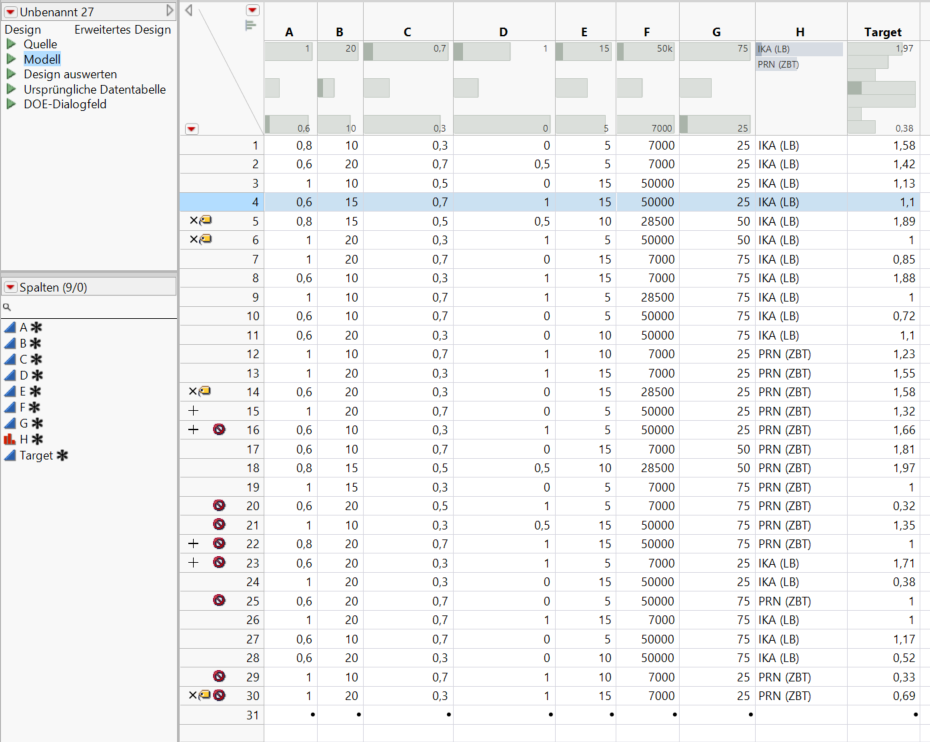Click the IKA (LB) bar in H distribution
Image resolution: width=930 pixels, height=742 pixels.
(799, 49)
